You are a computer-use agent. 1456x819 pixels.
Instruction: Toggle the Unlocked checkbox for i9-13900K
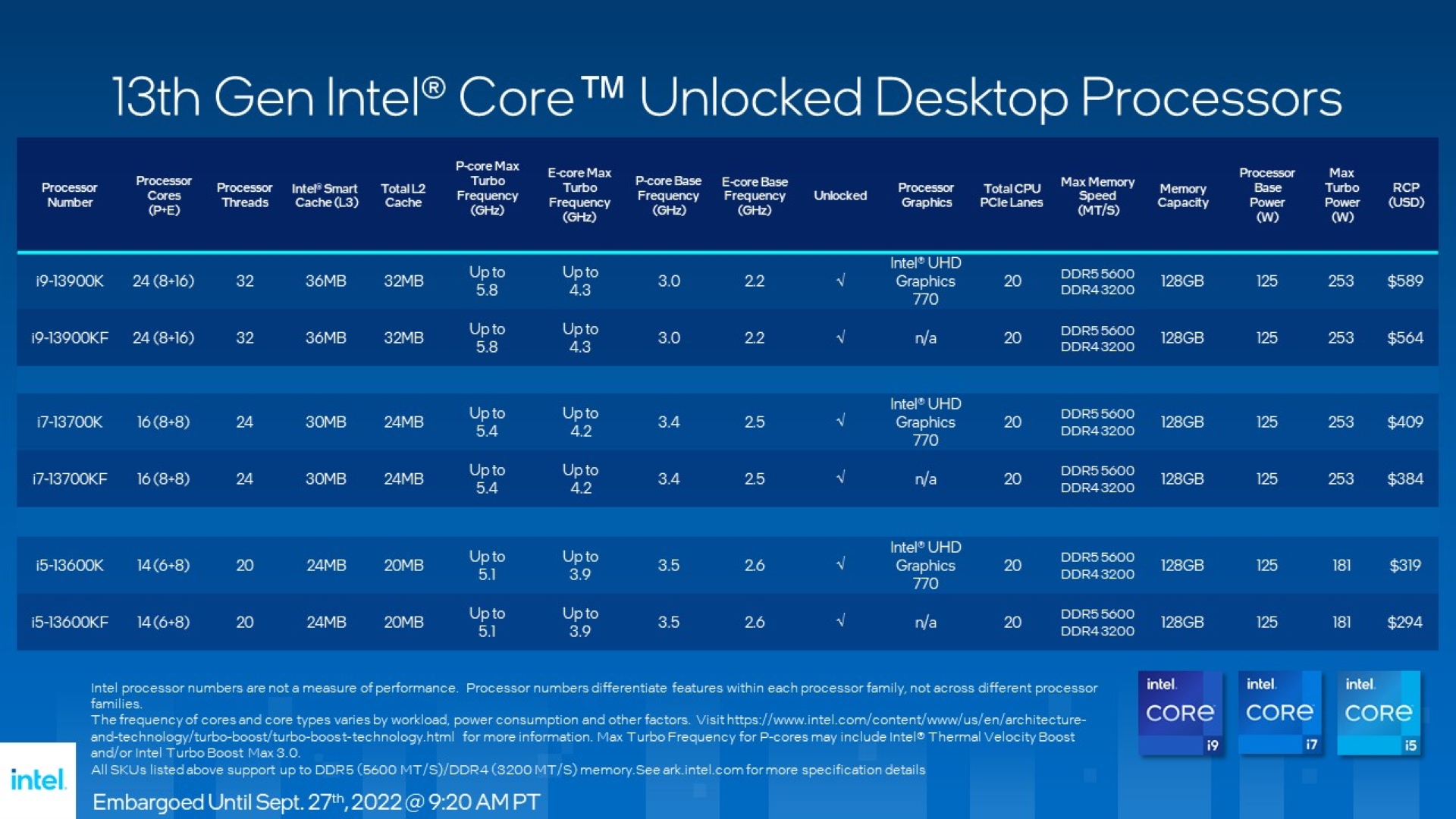(x=840, y=280)
